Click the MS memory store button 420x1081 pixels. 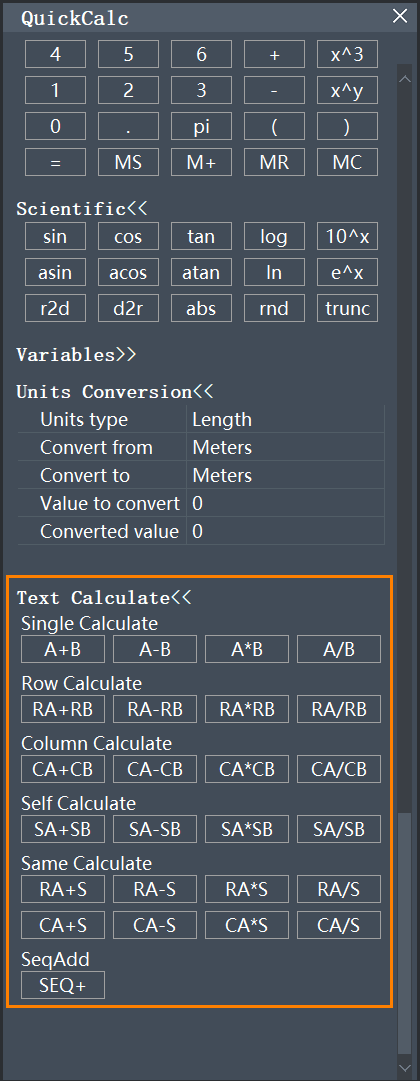point(128,162)
